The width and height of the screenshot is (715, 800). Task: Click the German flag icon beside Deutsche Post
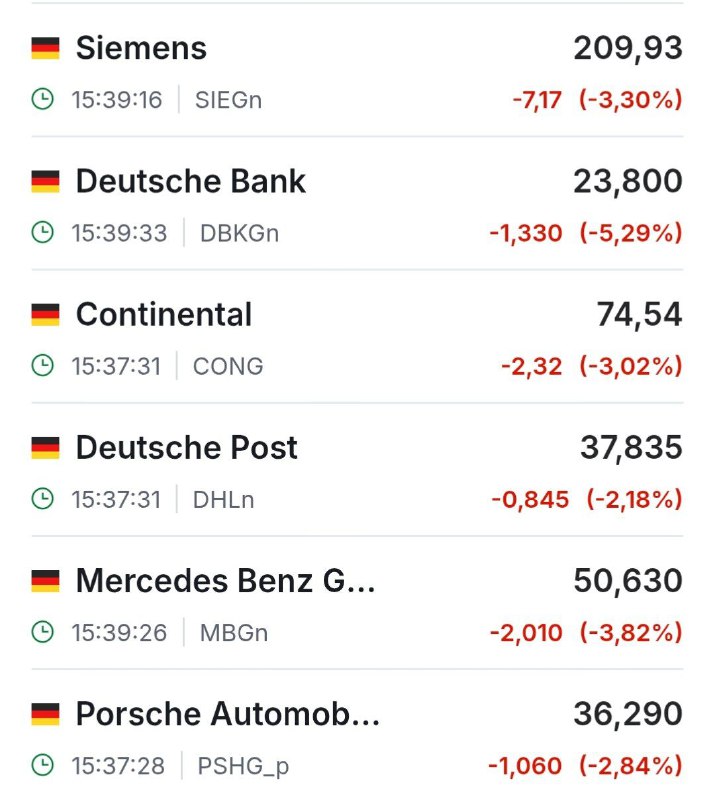click(45, 448)
